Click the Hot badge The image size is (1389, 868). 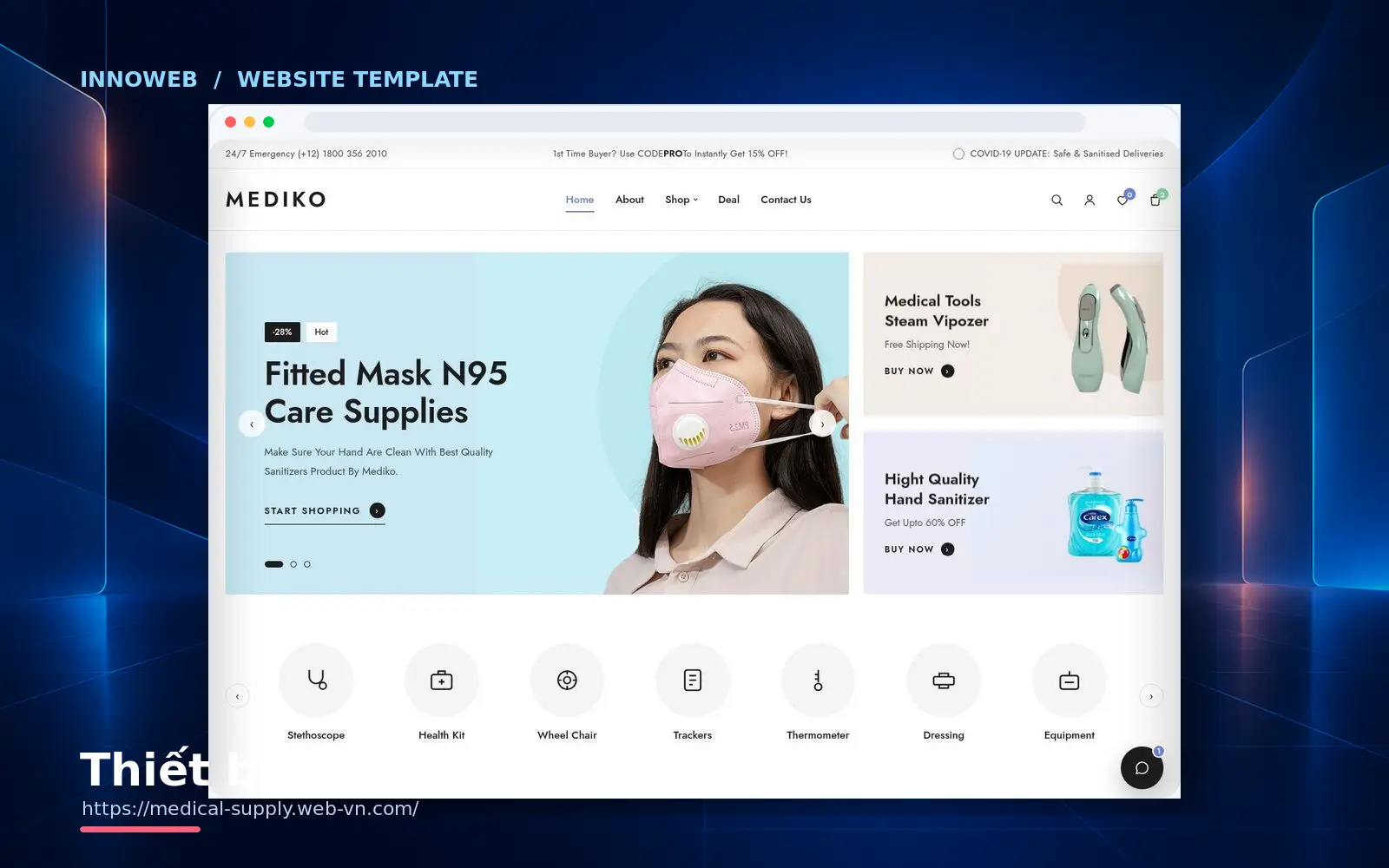pos(321,332)
